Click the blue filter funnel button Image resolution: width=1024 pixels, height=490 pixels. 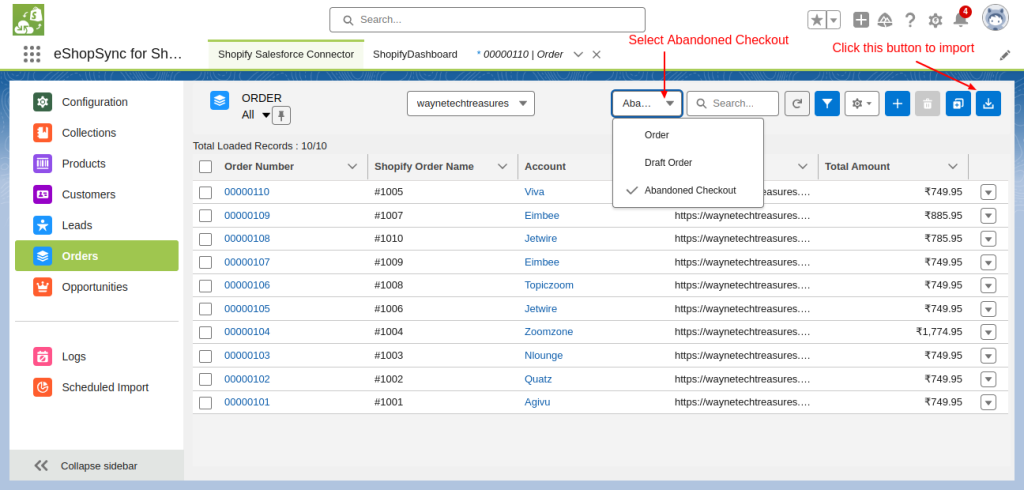(827, 103)
